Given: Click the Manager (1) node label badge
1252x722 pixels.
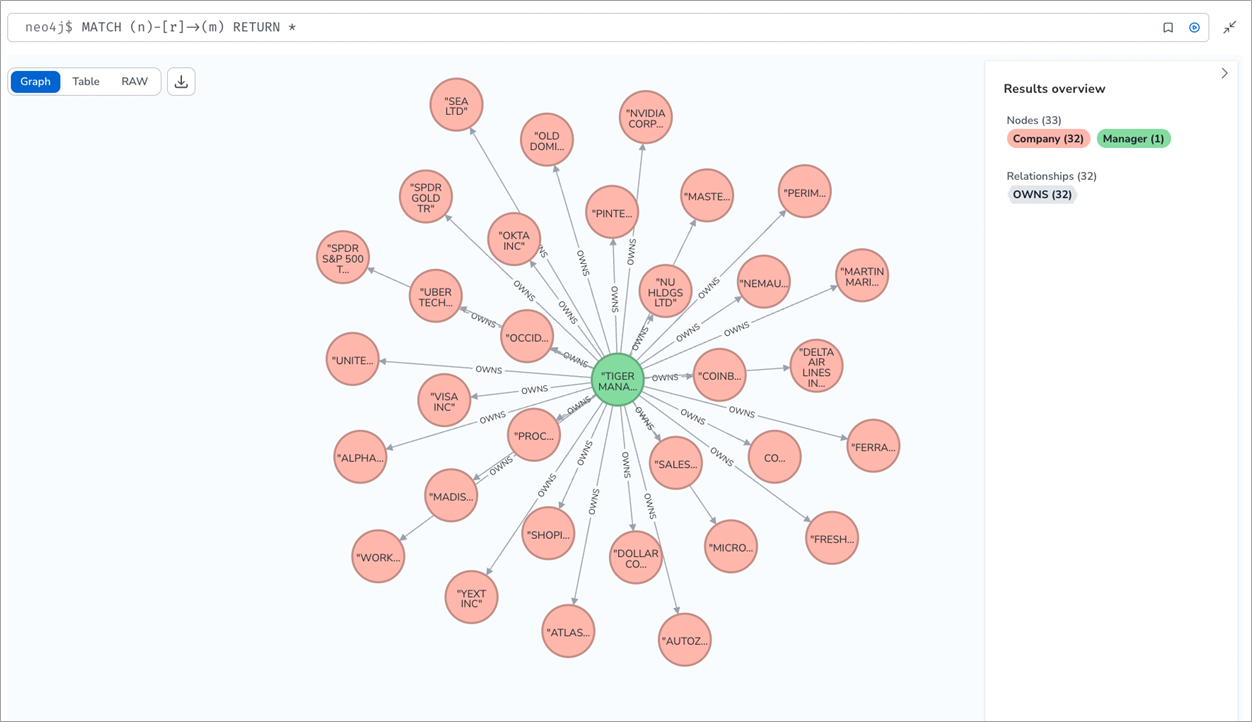Looking at the screenshot, I should 1133,138.
